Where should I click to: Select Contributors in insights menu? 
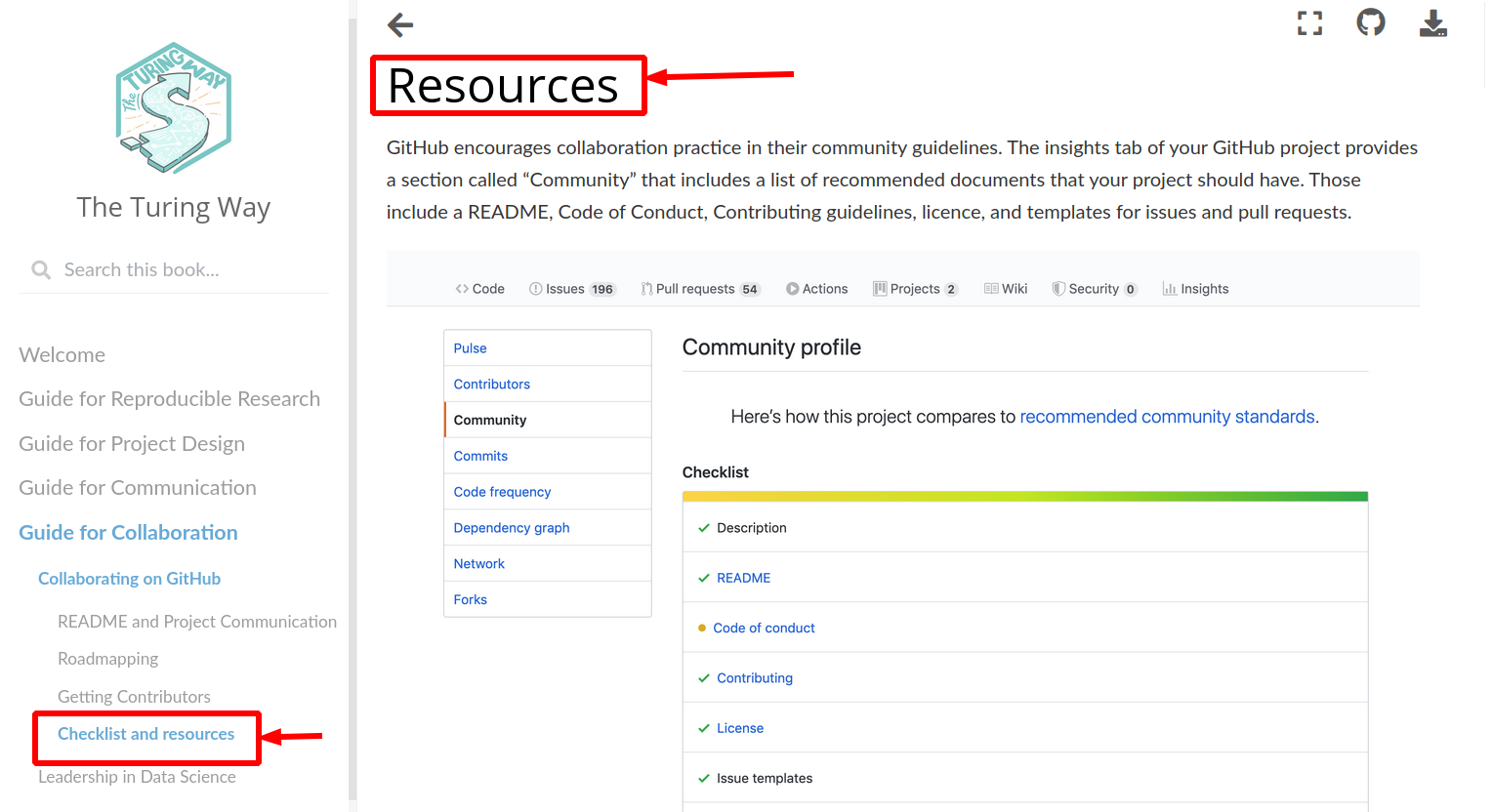point(548,385)
